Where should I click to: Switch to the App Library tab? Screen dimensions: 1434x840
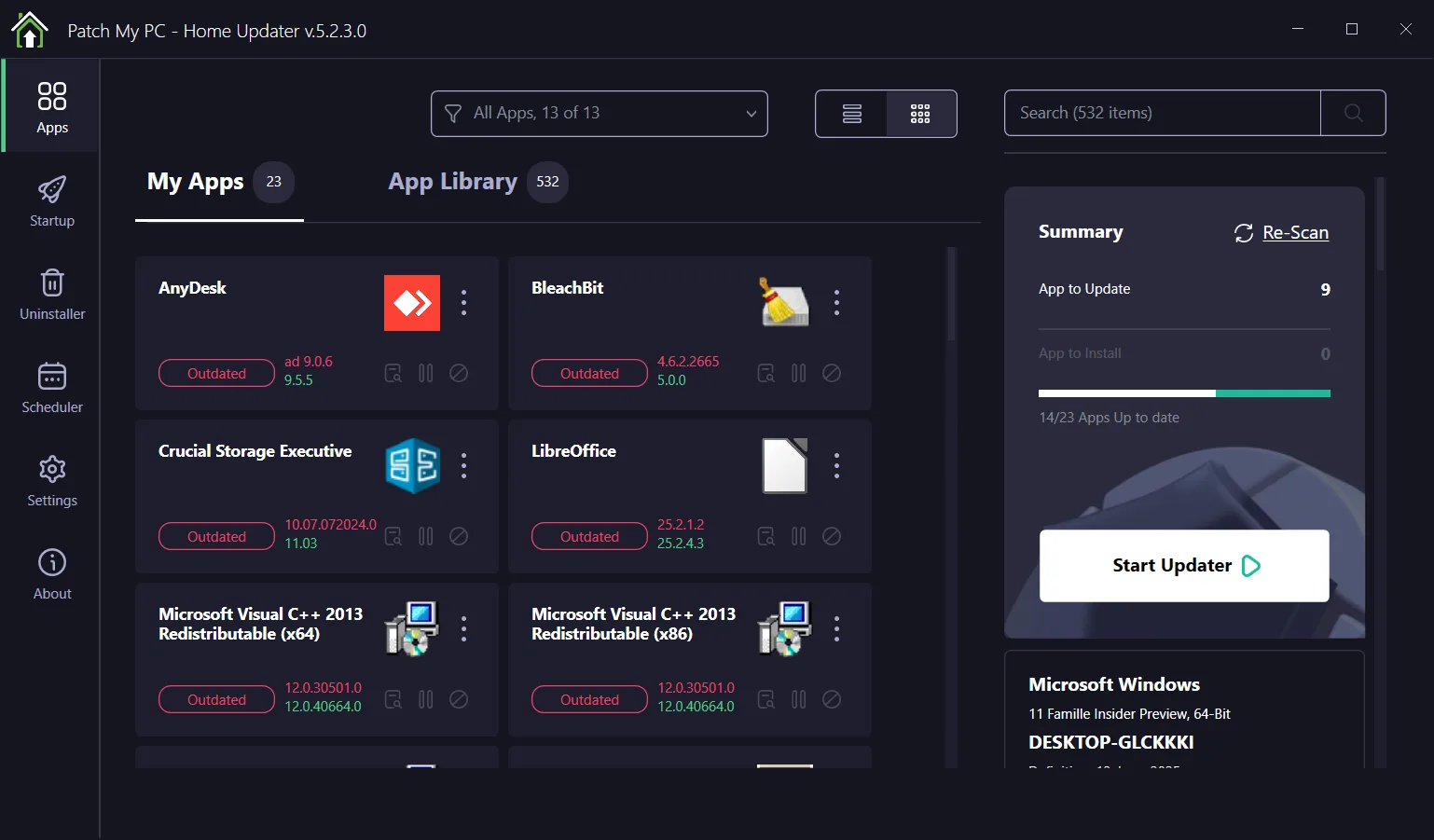tap(452, 182)
